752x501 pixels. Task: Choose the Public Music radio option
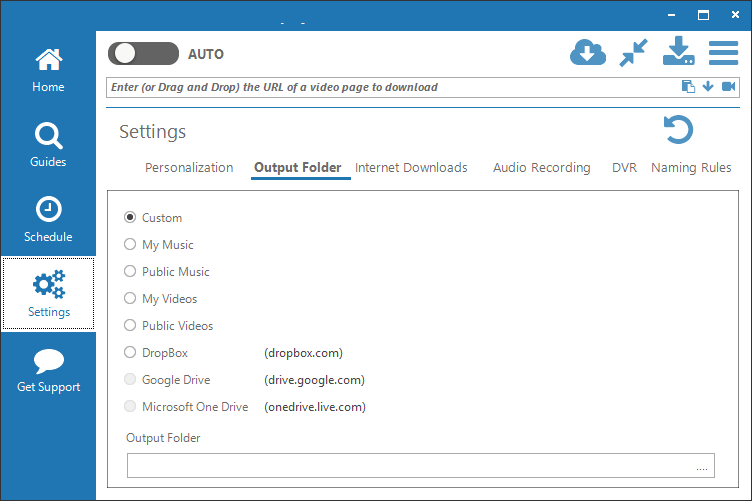click(x=130, y=271)
